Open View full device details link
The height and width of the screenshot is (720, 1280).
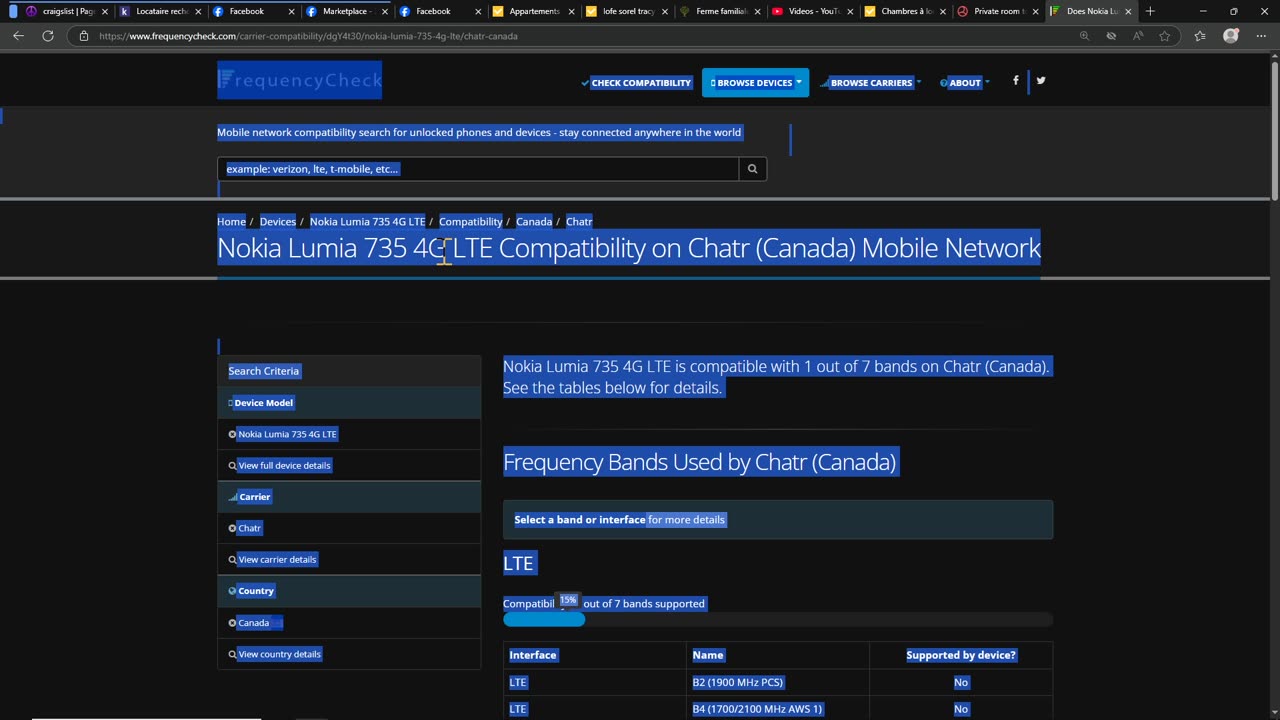(x=284, y=466)
